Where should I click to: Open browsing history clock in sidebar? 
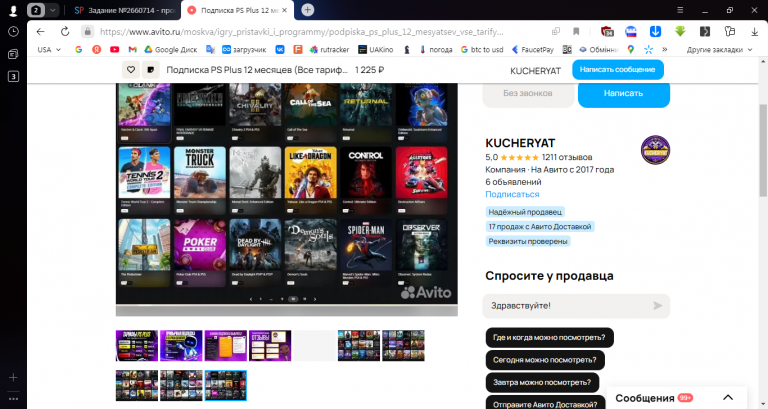tap(13, 32)
